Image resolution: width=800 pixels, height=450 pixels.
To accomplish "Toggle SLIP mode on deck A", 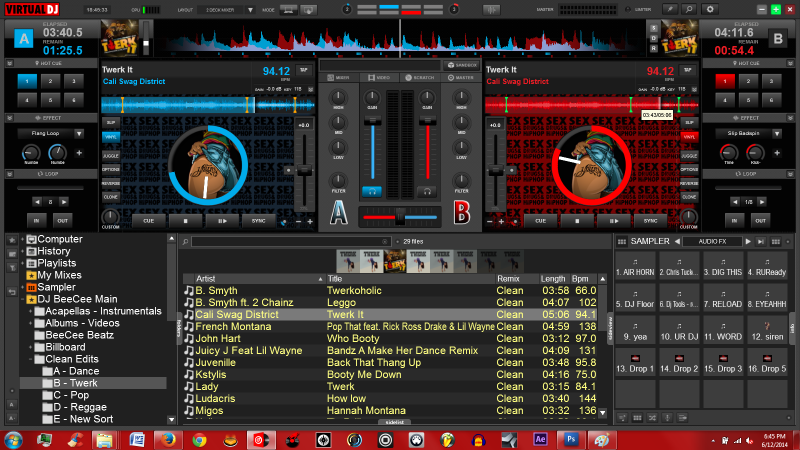I will (x=111, y=122).
